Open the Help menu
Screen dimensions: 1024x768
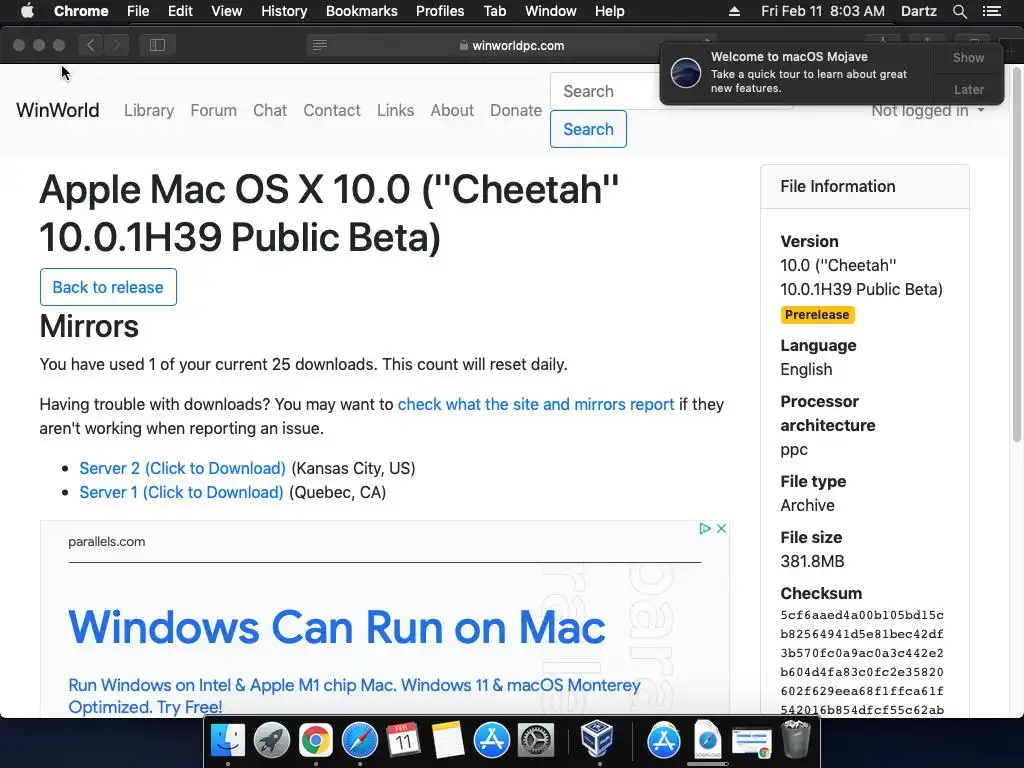609,11
